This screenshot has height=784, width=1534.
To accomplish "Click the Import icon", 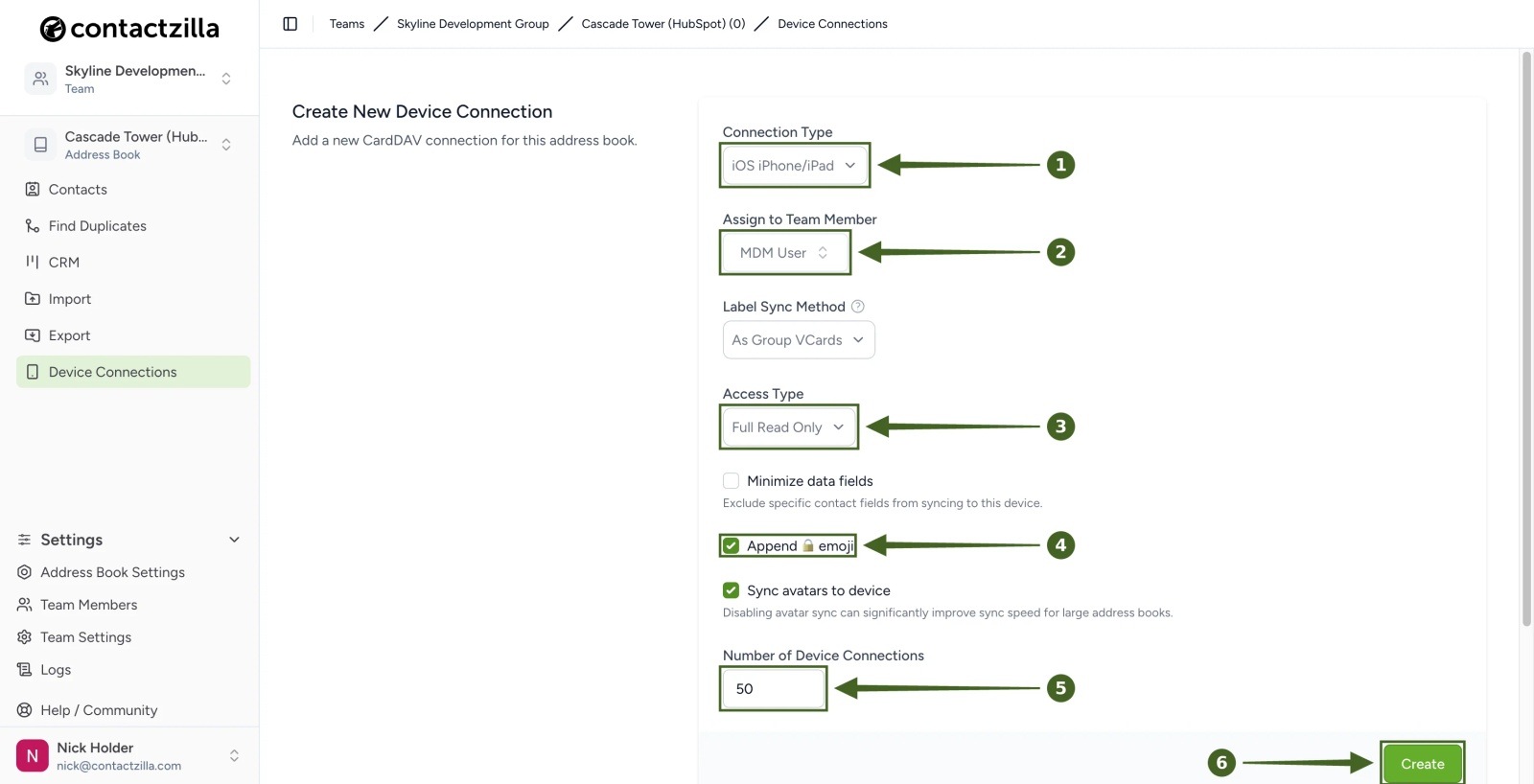I will tap(33, 299).
